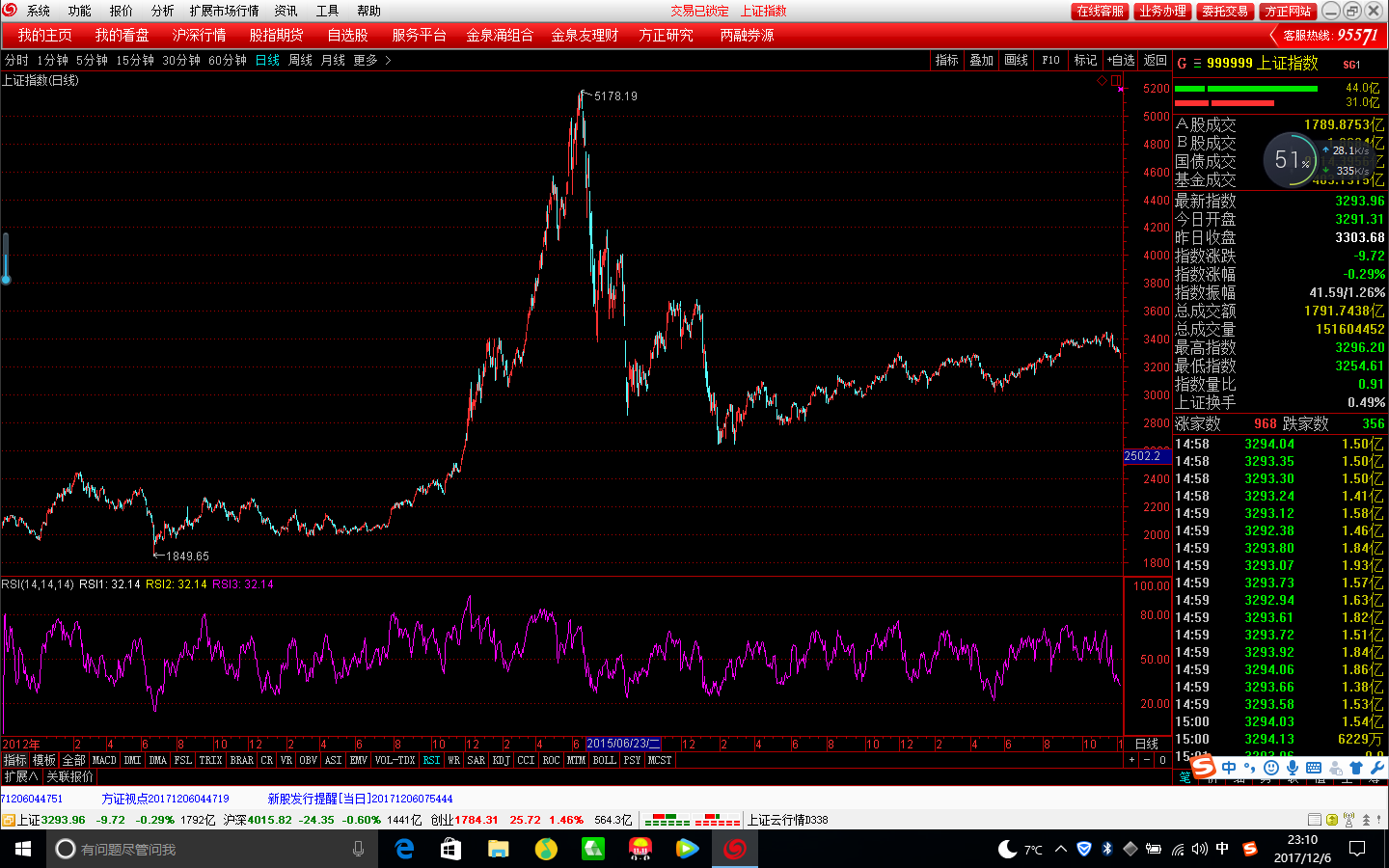Select the 1分钟 chart period
The width and height of the screenshot is (1389, 868).
[52, 60]
